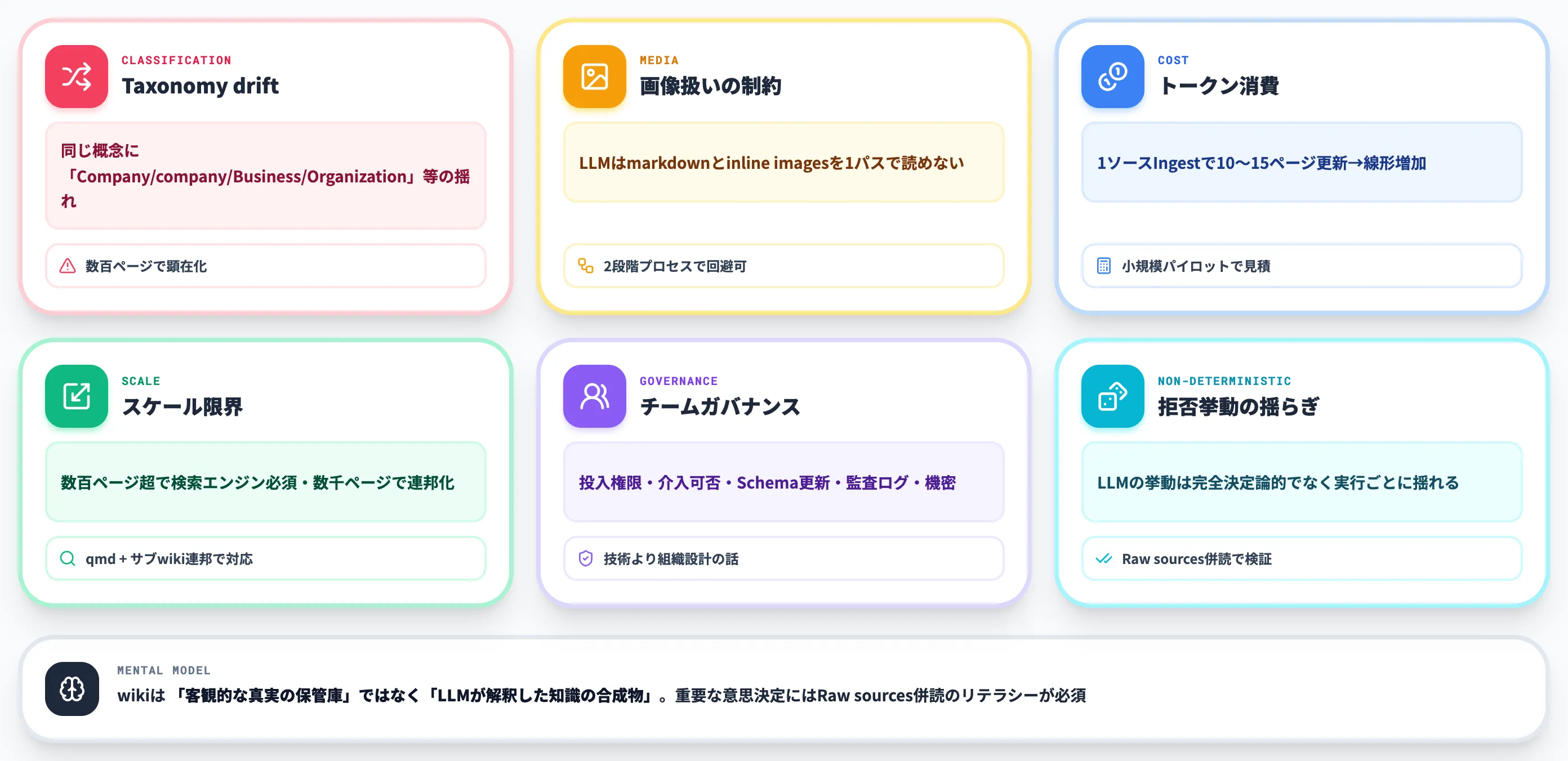The height and width of the screenshot is (761, 1568).
Task: Select the 拒否挙動の揺らぎ heading
Action: [x=1238, y=406]
